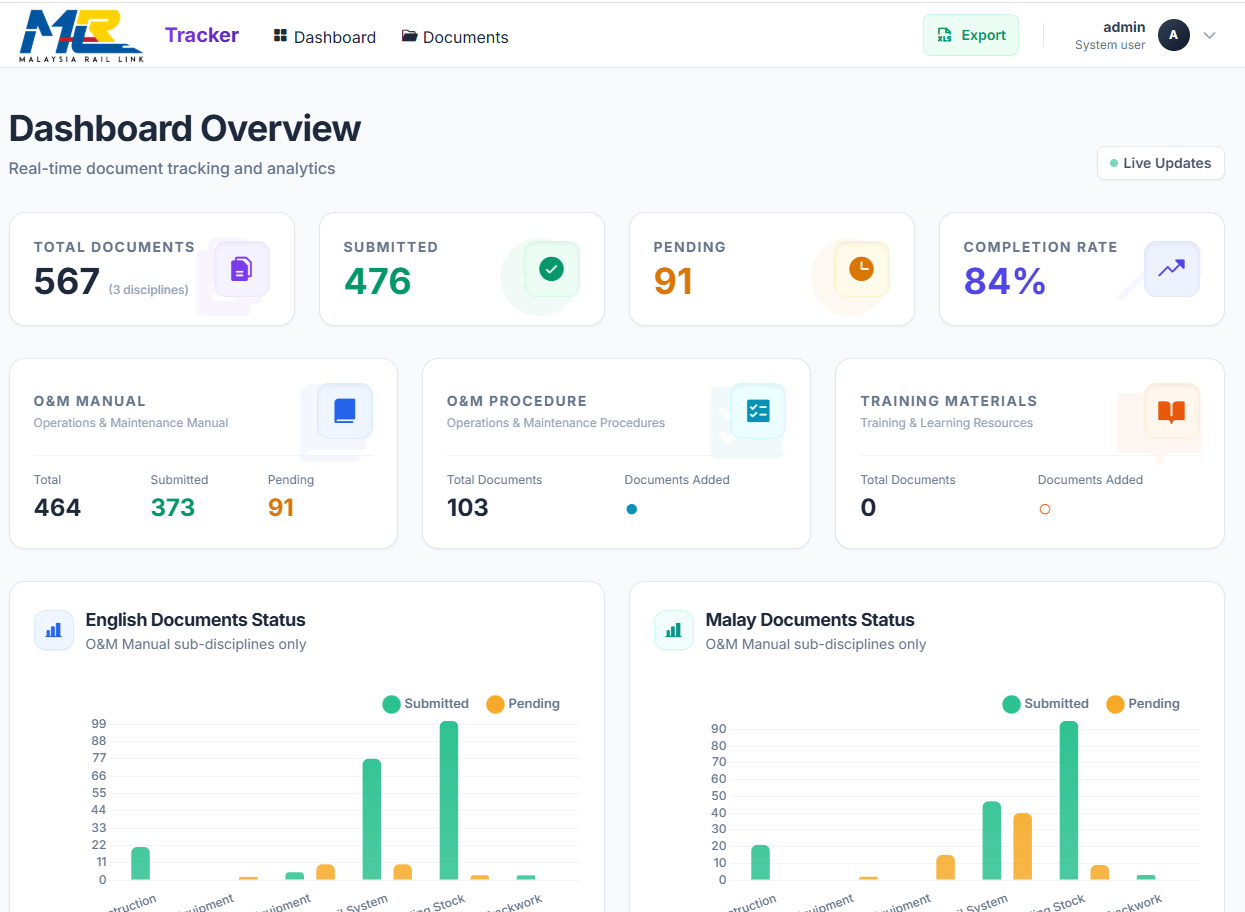This screenshot has height=912, width=1245.
Task: Click the O&M Manual blue book icon
Action: pyautogui.click(x=345, y=411)
